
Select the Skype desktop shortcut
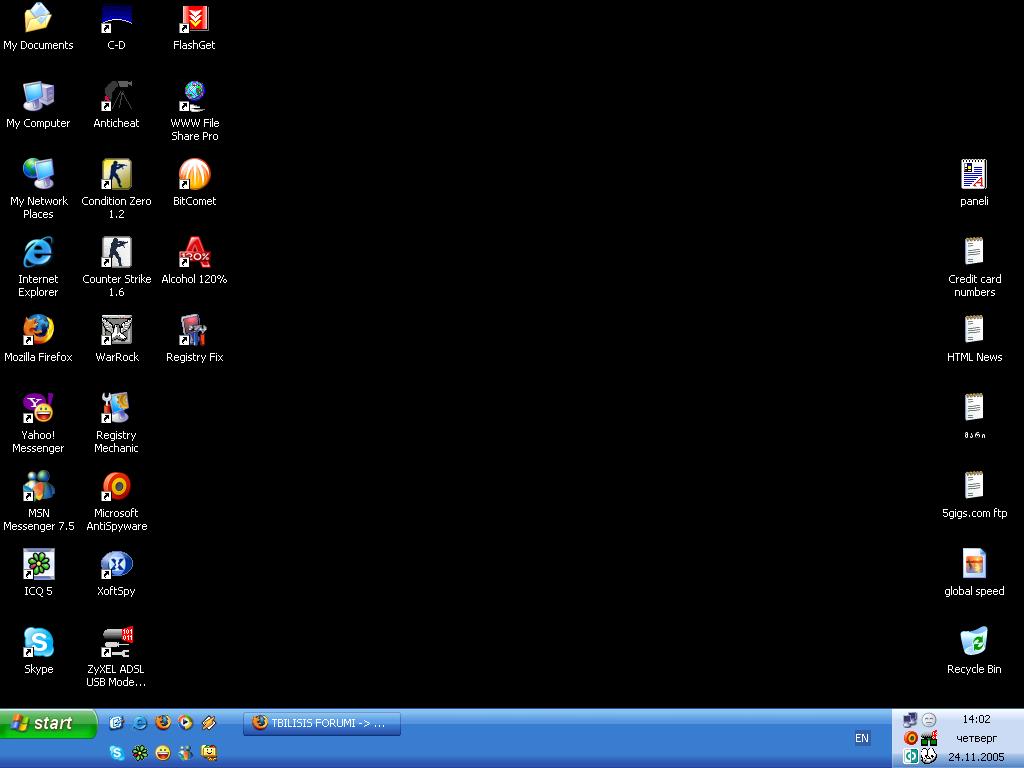[x=38, y=650]
